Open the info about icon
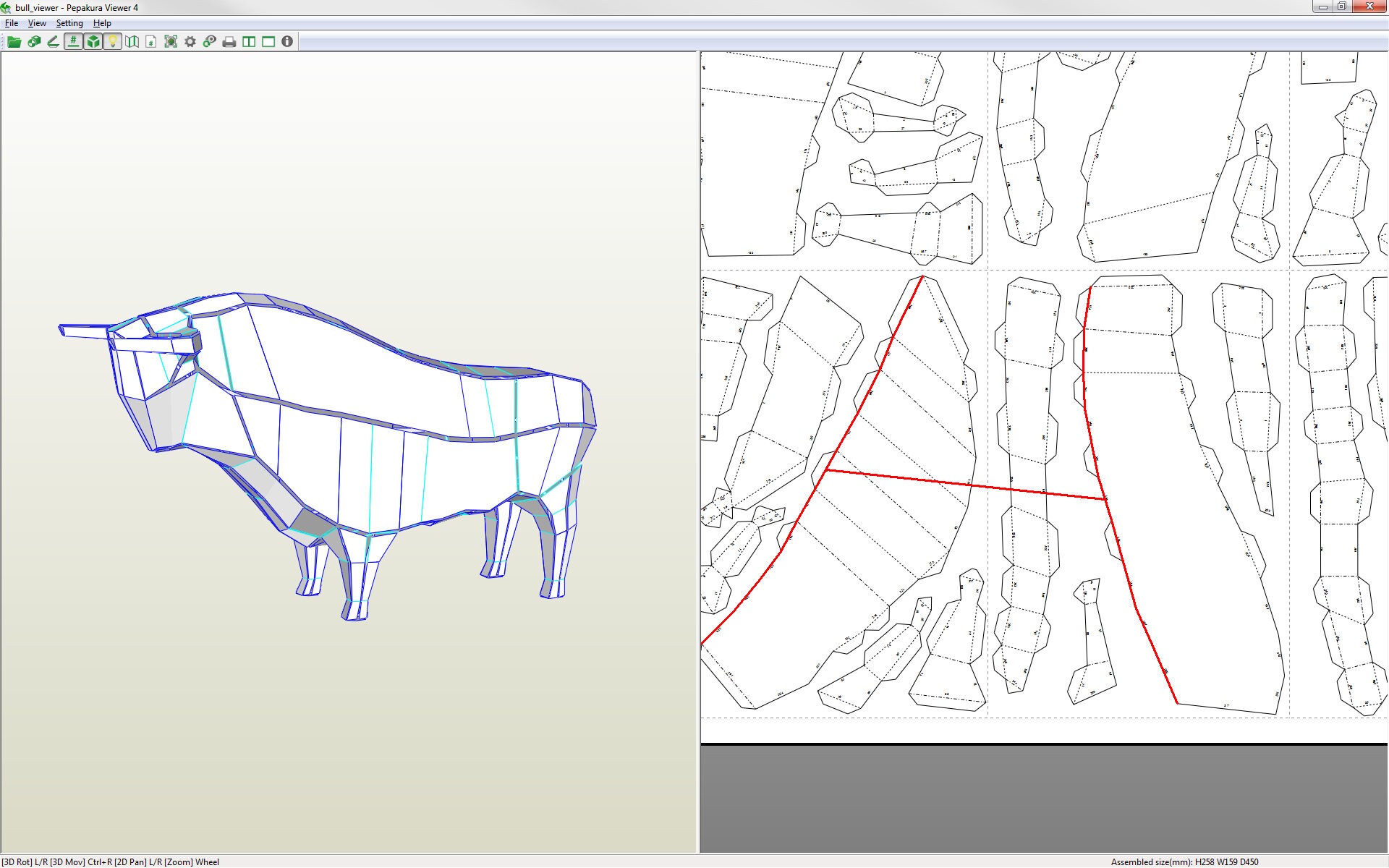The width and height of the screenshot is (1389, 868). tap(287, 42)
